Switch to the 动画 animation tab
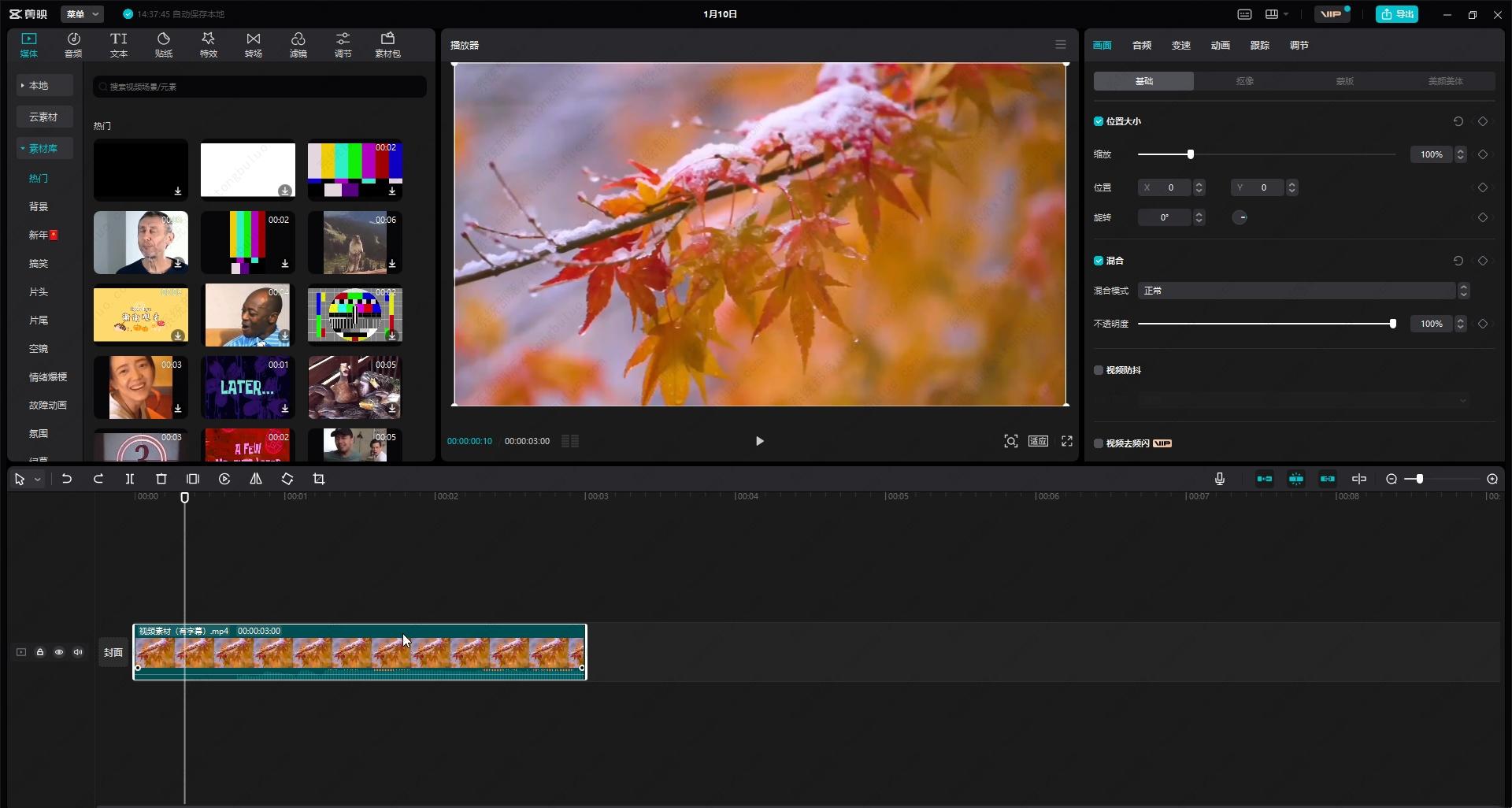The width and height of the screenshot is (1512, 808). point(1220,46)
